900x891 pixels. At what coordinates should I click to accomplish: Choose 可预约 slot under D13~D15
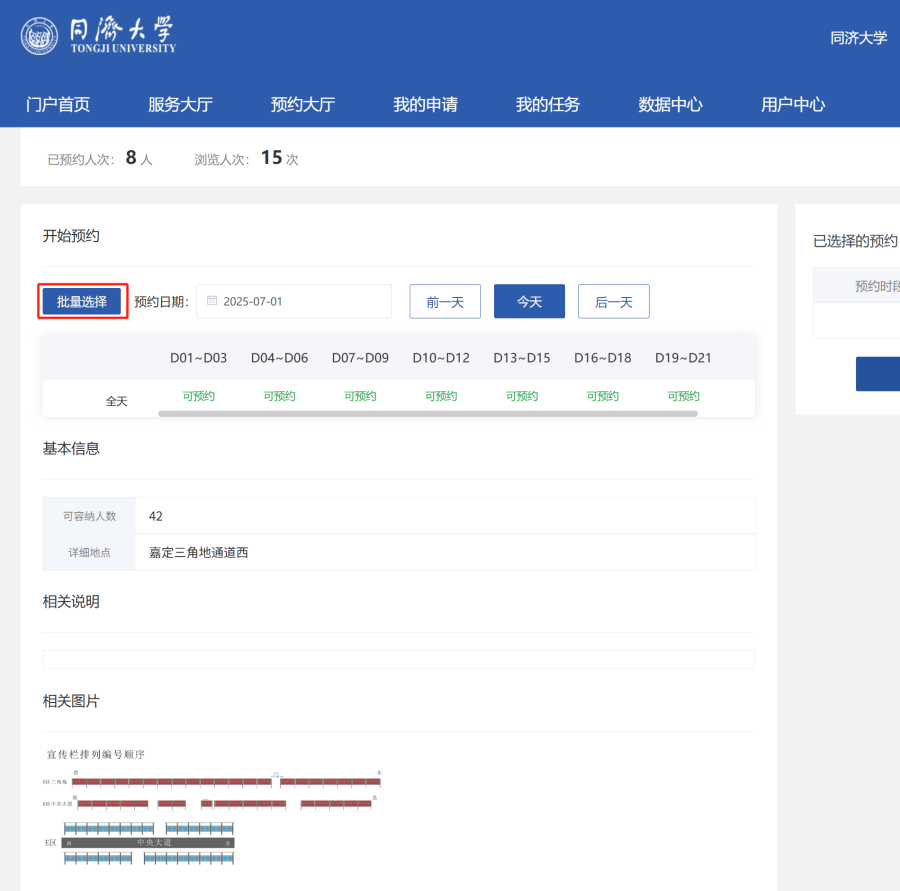coord(522,396)
